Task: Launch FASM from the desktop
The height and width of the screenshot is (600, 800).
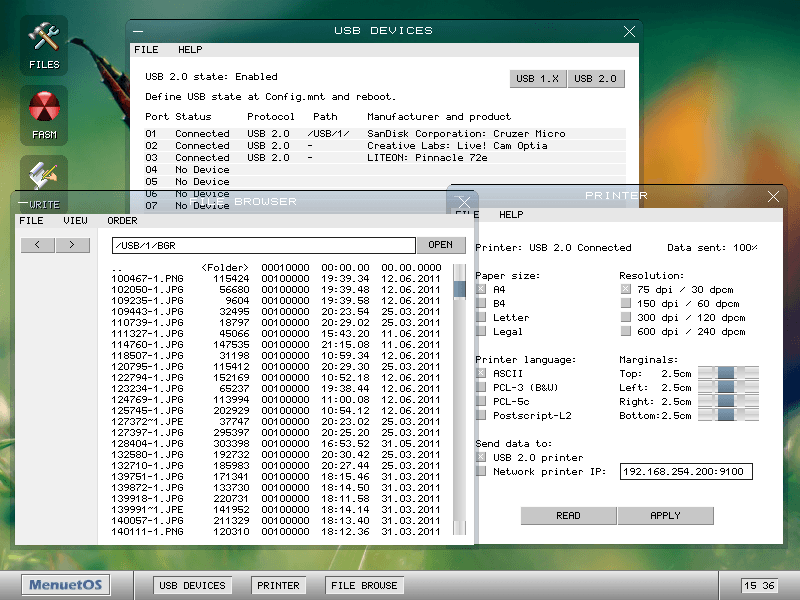Action: [43, 113]
